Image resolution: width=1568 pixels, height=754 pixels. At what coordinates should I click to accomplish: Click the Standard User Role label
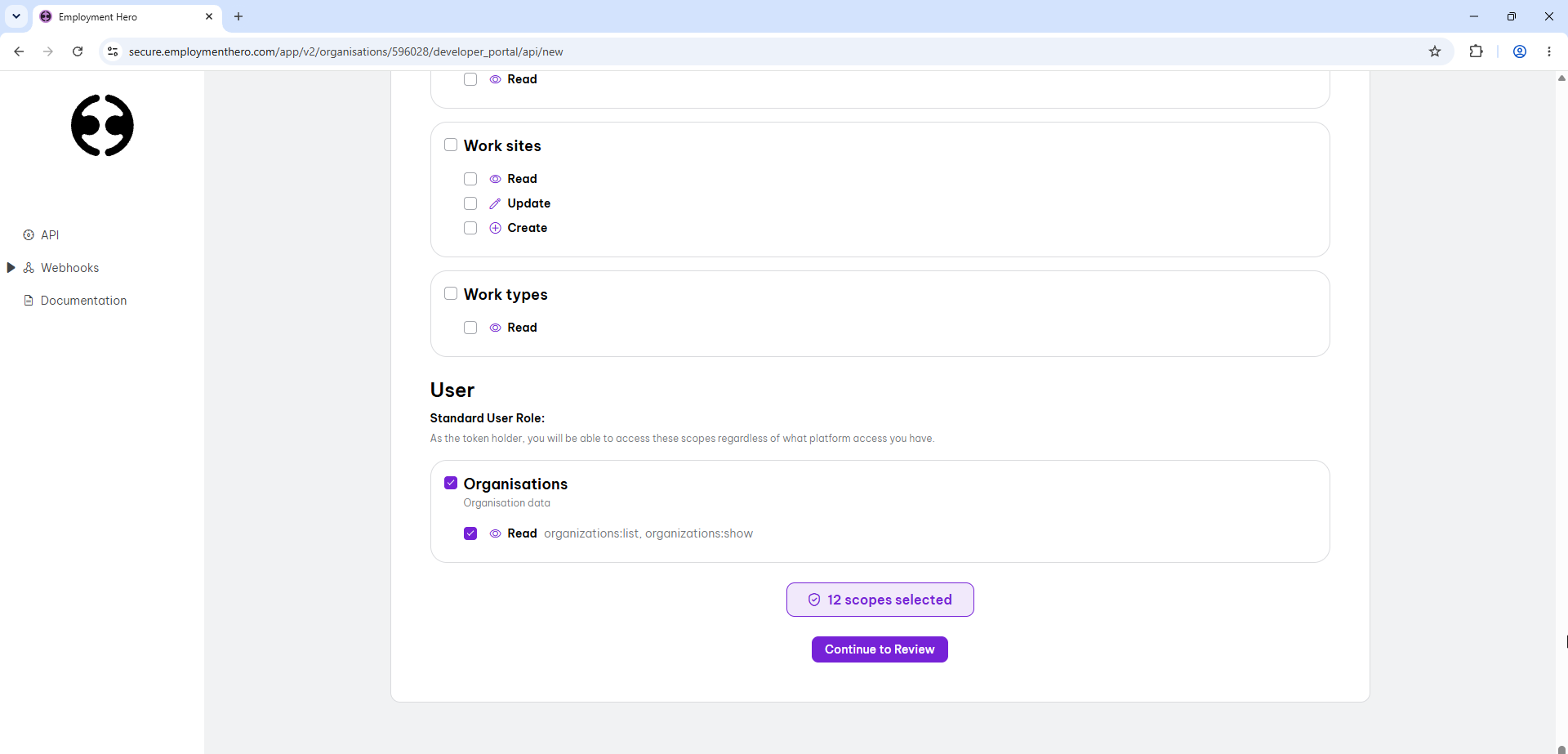point(488,418)
